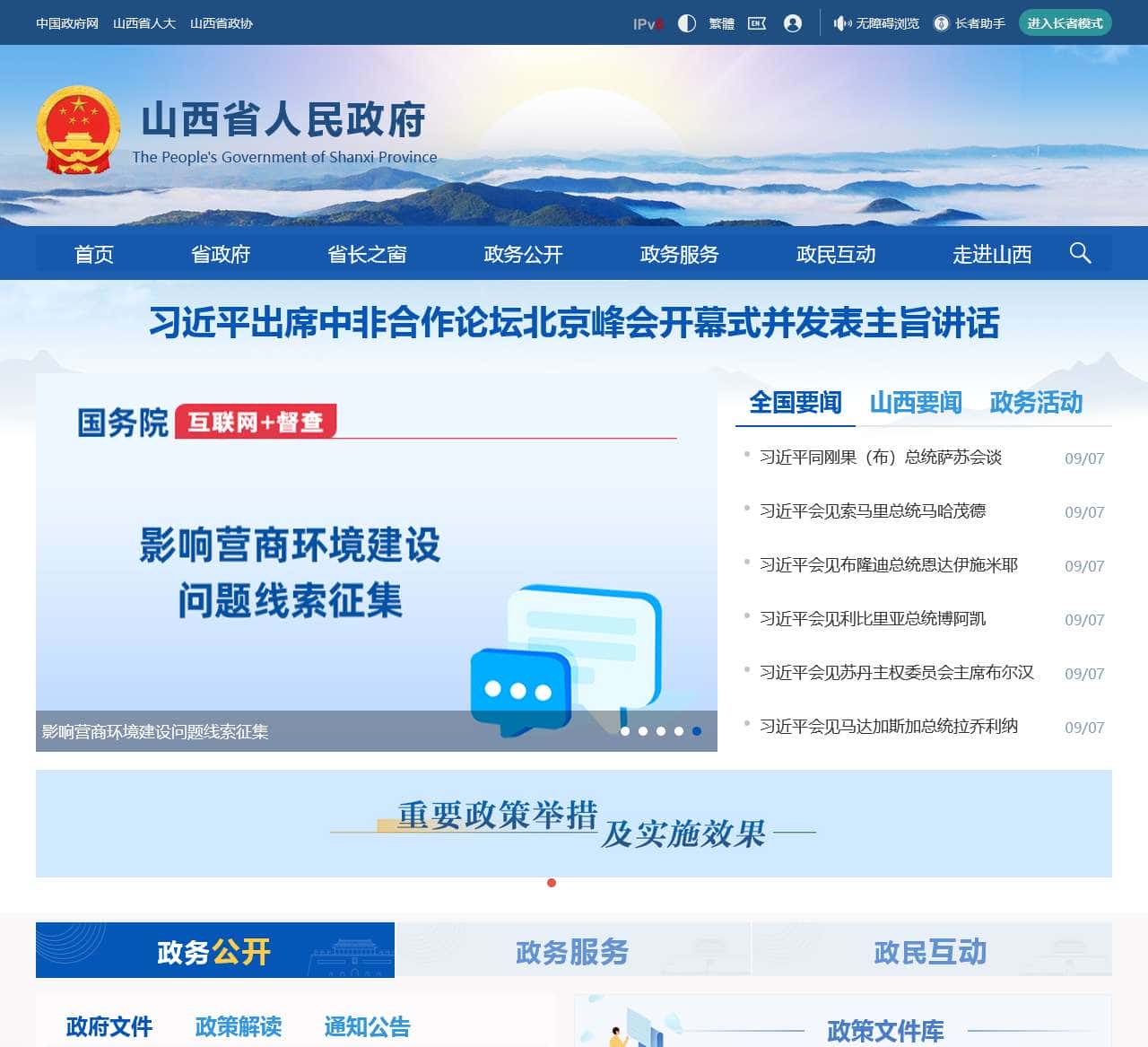1148x1047 pixels.
Task: Open the 政务活动 news tab
Action: (x=1035, y=403)
